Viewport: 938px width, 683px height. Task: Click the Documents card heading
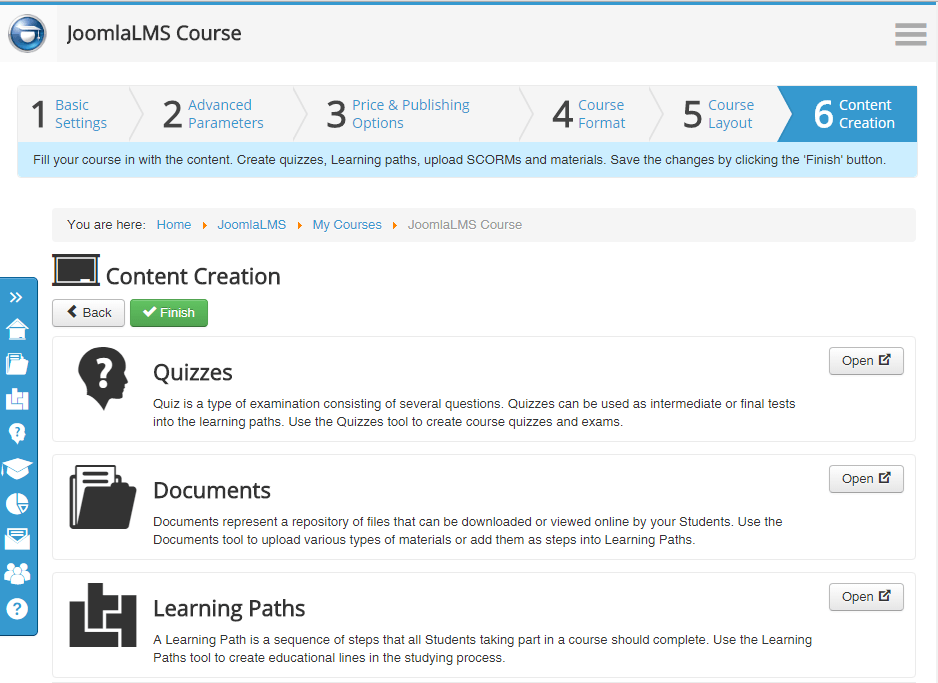click(212, 490)
